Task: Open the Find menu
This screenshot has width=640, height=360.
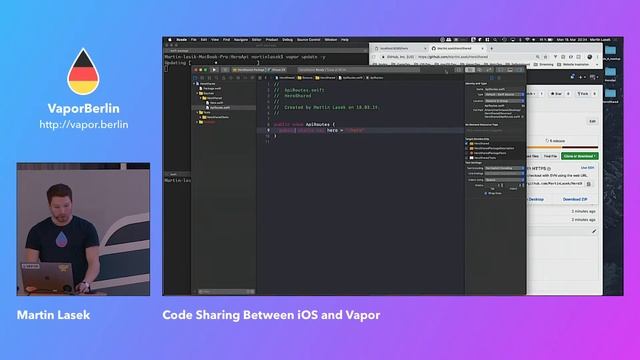Action: coord(227,40)
